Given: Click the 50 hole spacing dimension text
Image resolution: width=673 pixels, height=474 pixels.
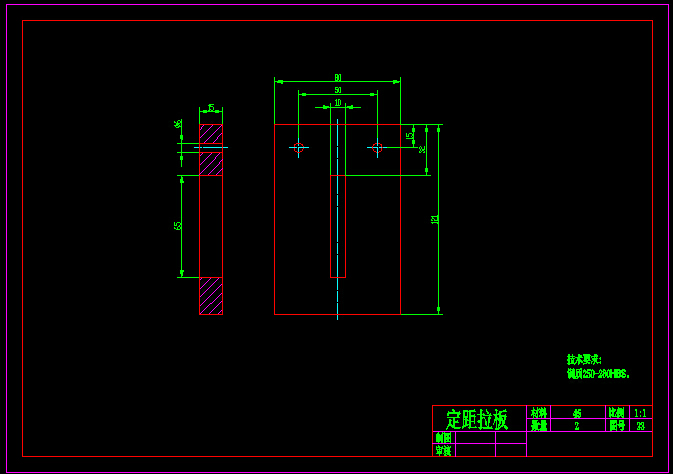Looking at the screenshot, I should (338, 90).
